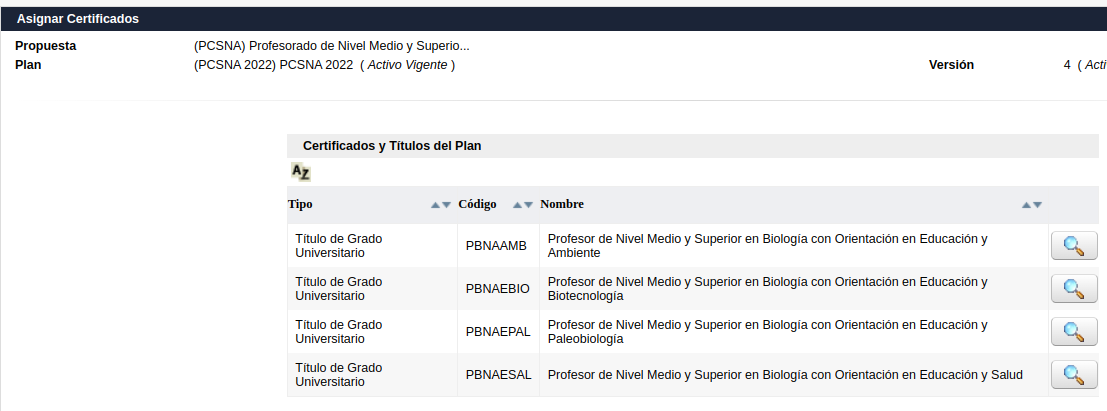The height and width of the screenshot is (411, 1107).
Task: Open details magnifier for PBNAESAL certificate
Action: [x=1074, y=375]
